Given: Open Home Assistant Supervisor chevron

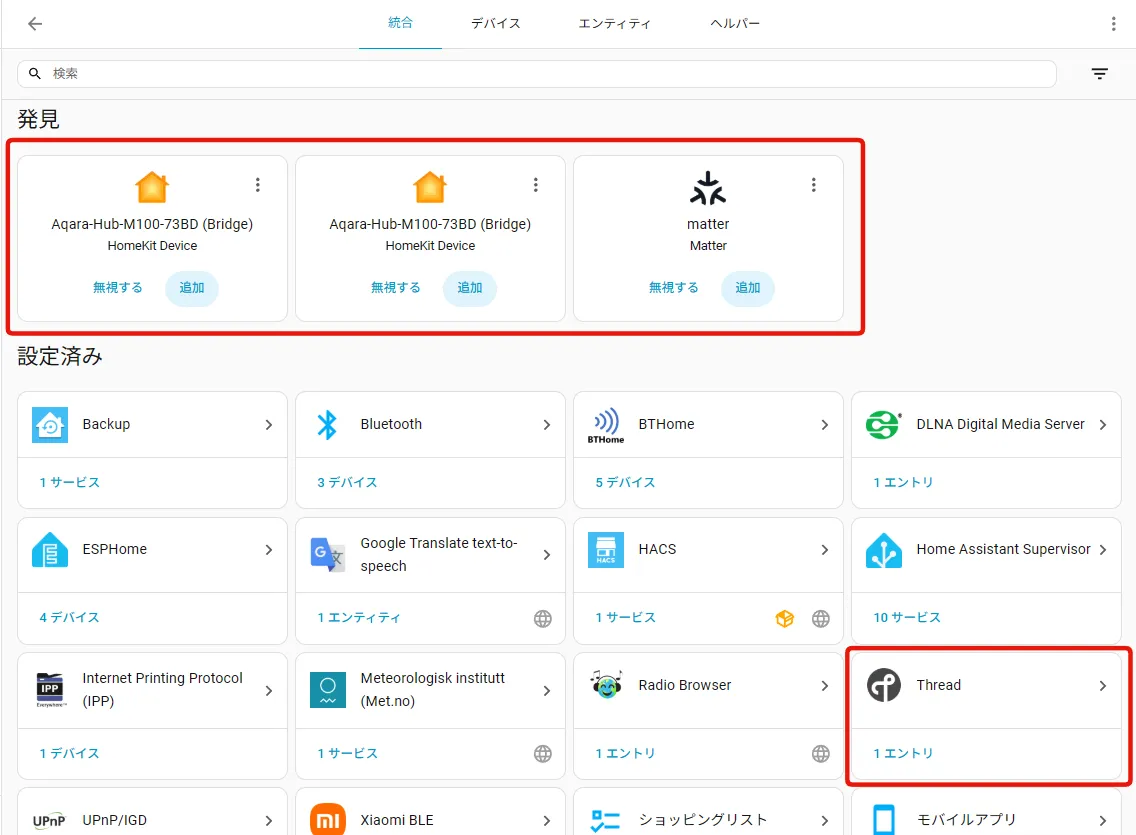Looking at the screenshot, I should (x=1103, y=550).
